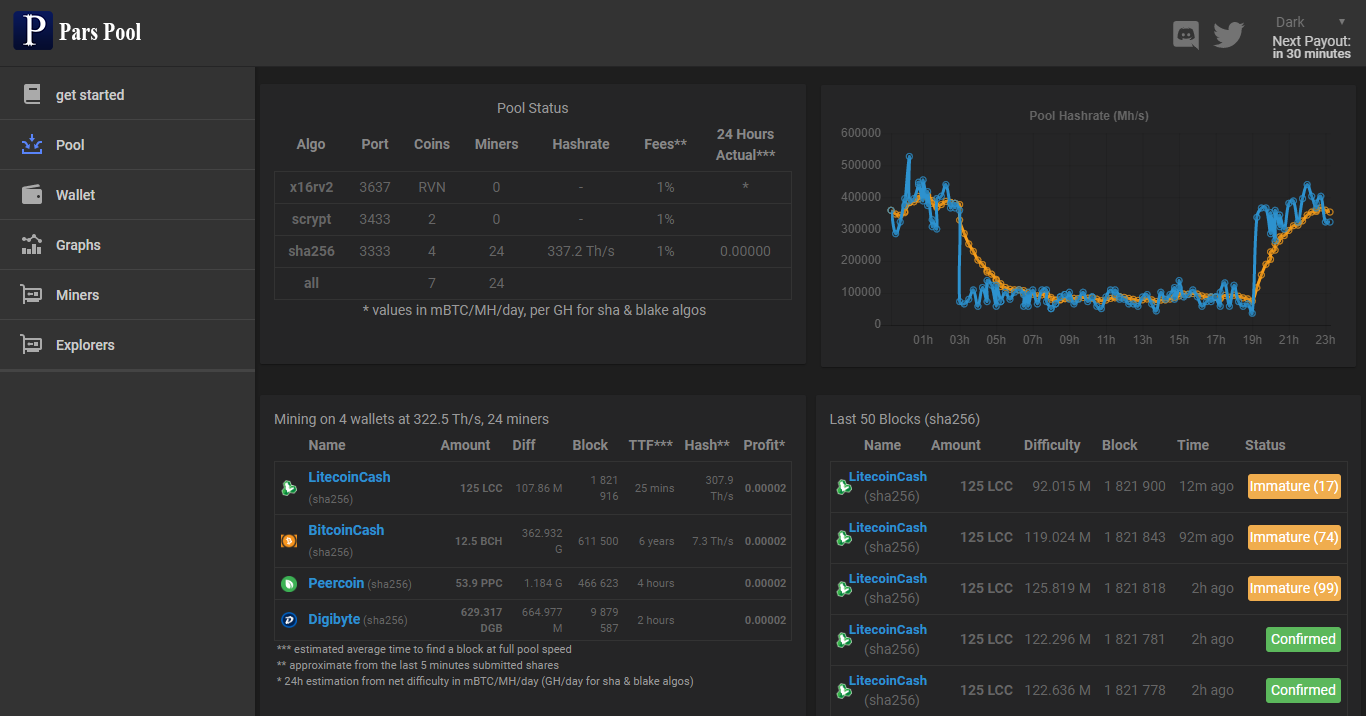Click the Graphs chart icon

click(x=32, y=245)
